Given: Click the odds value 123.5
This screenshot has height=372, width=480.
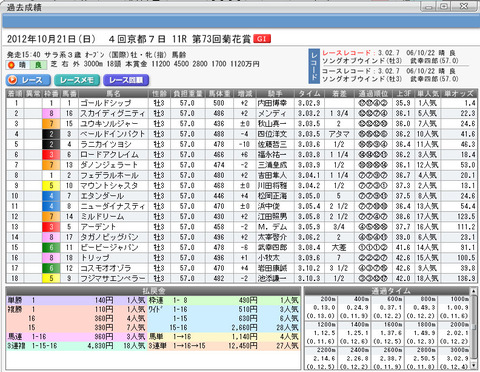Looking at the screenshot, I should [466, 217].
